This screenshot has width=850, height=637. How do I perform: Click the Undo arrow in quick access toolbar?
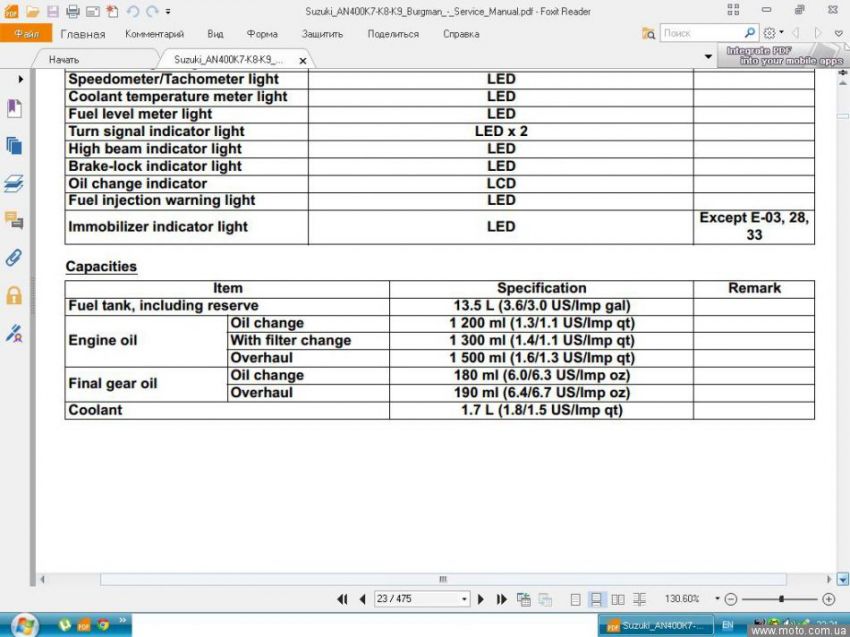click(x=133, y=11)
